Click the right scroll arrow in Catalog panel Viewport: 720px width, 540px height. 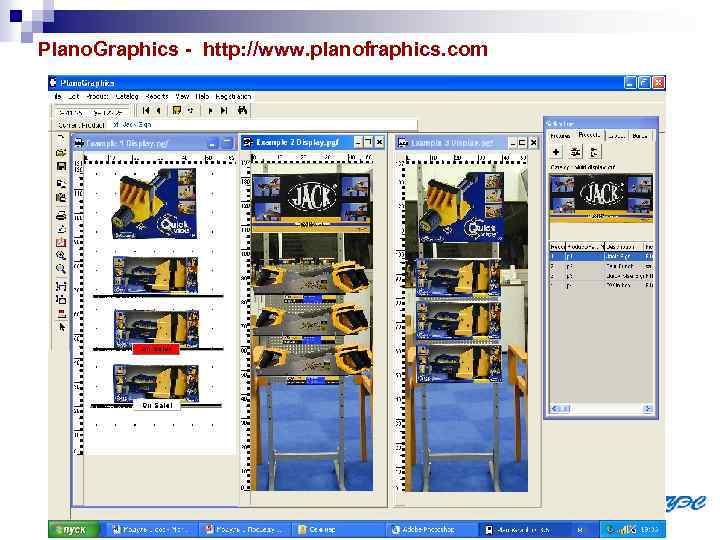pos(647,408)
